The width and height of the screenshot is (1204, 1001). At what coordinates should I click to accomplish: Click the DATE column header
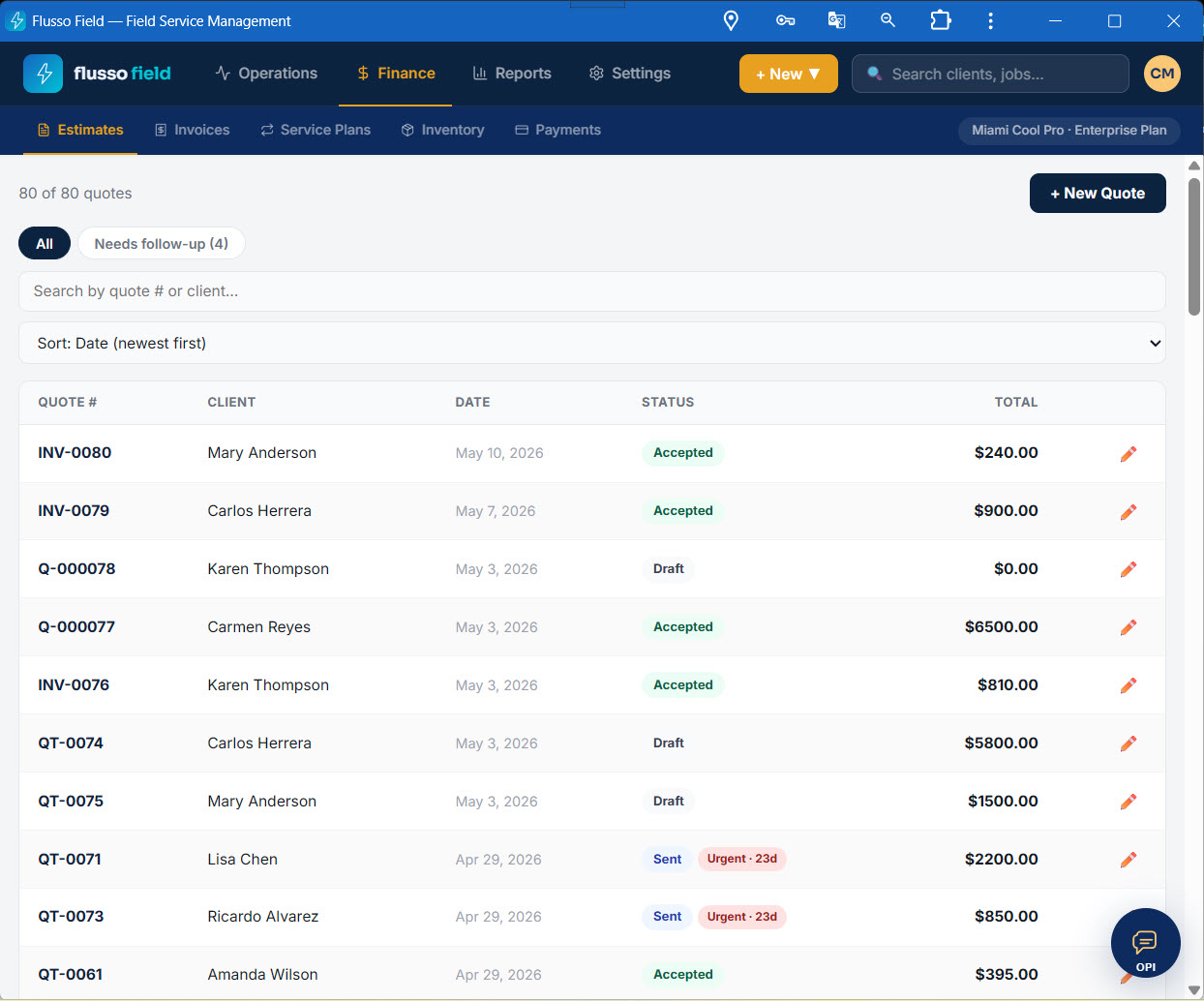click(472, 402)
